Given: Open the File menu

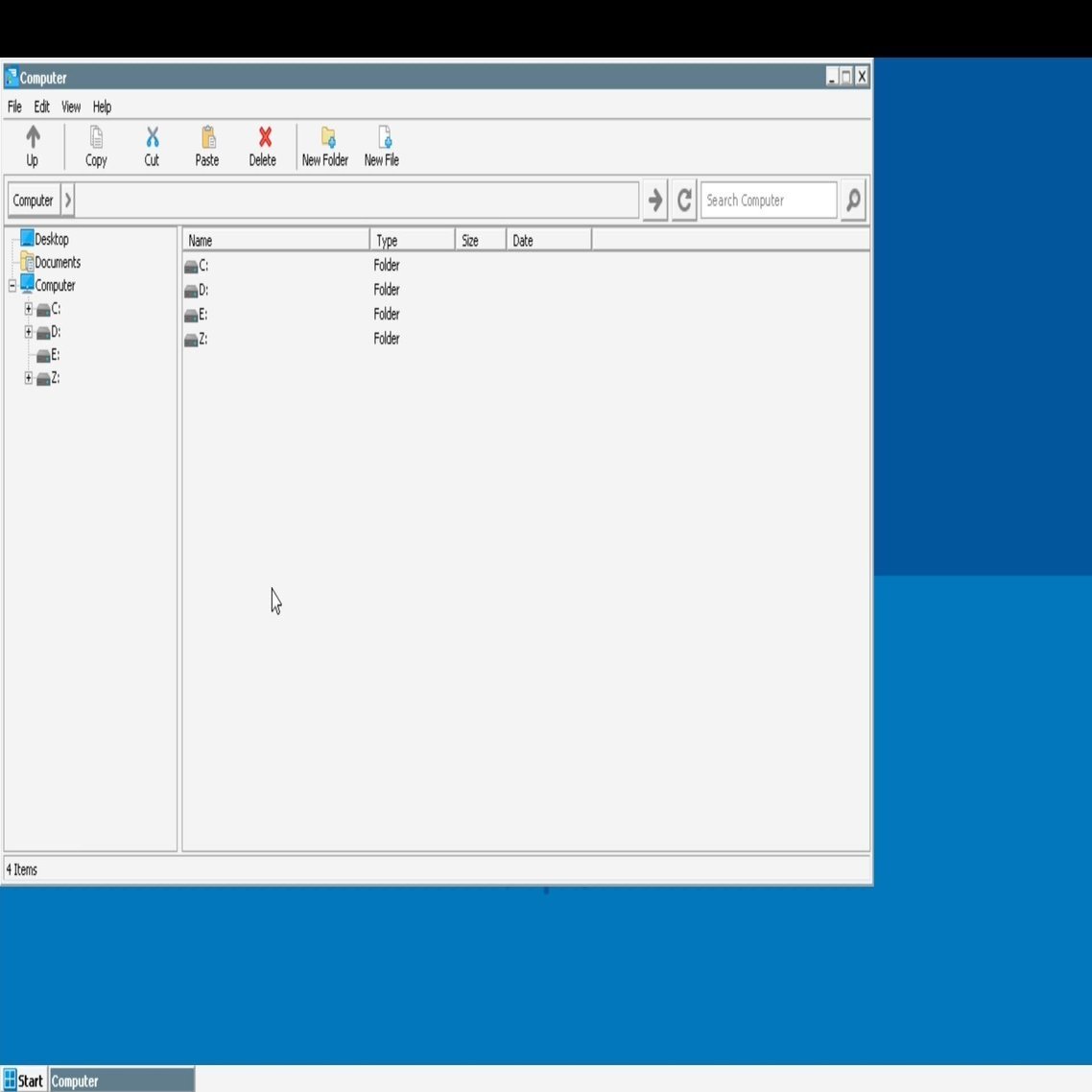Looking at the screenshot, I should point(14,107).
